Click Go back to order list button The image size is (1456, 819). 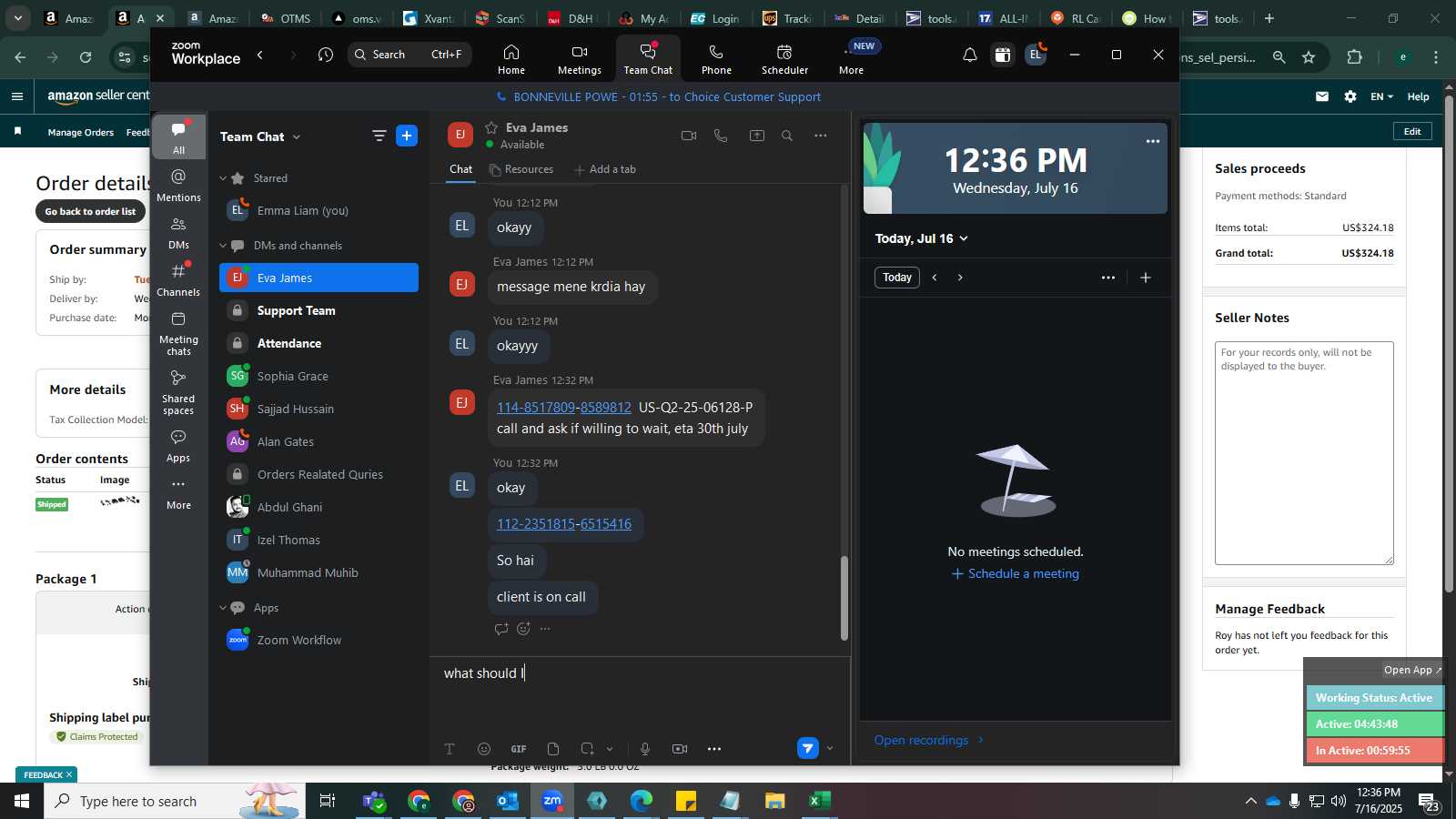90,211
